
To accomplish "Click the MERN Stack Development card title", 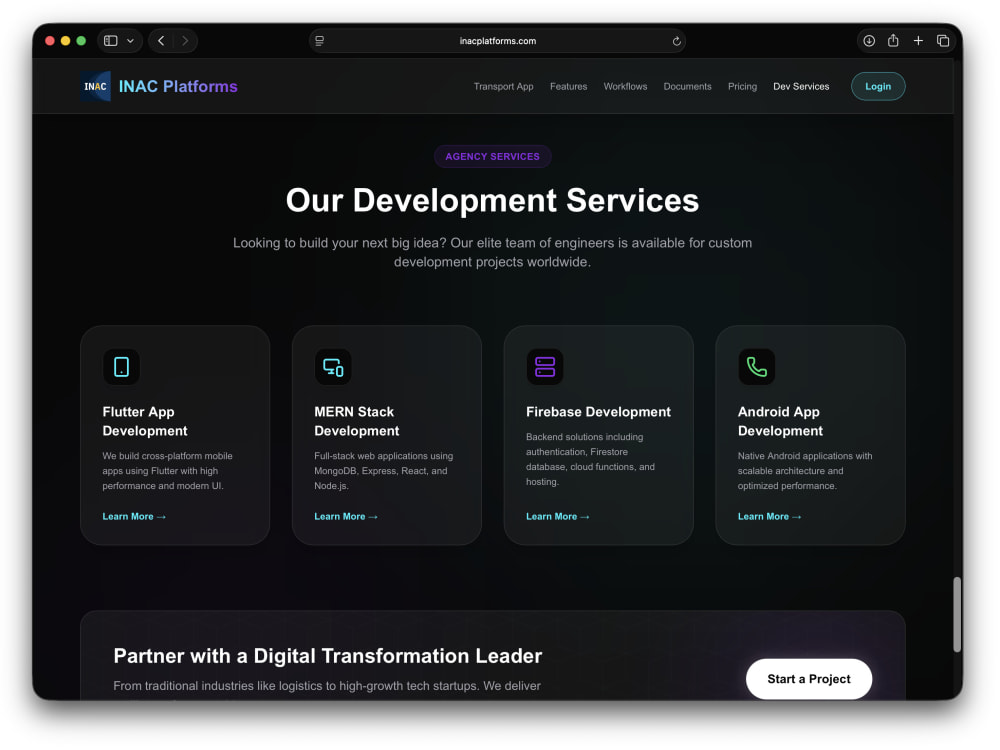I will (x=357, y=421).
